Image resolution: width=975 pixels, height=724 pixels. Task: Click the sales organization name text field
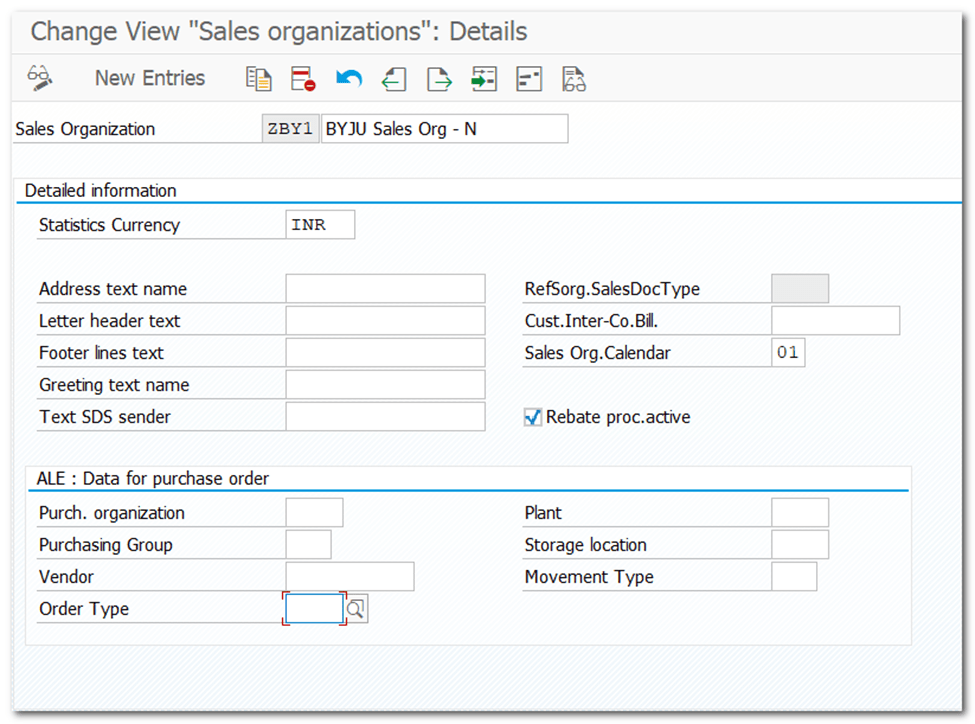click(444, 129)
